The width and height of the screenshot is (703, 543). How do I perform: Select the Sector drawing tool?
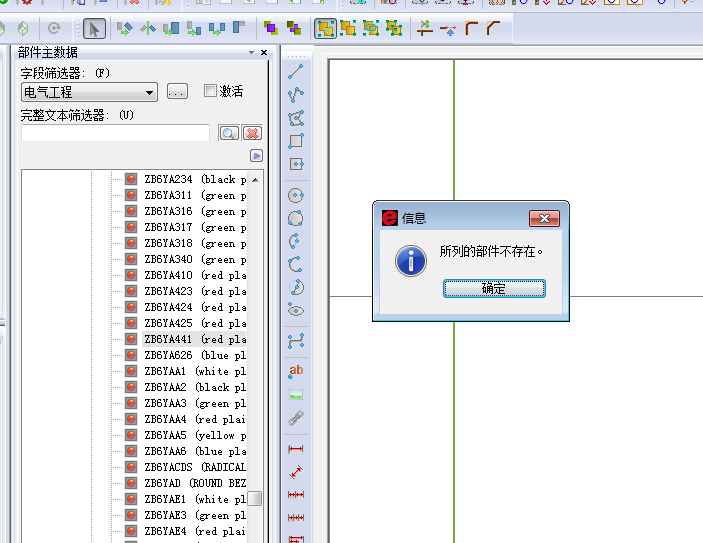point(296,287)
